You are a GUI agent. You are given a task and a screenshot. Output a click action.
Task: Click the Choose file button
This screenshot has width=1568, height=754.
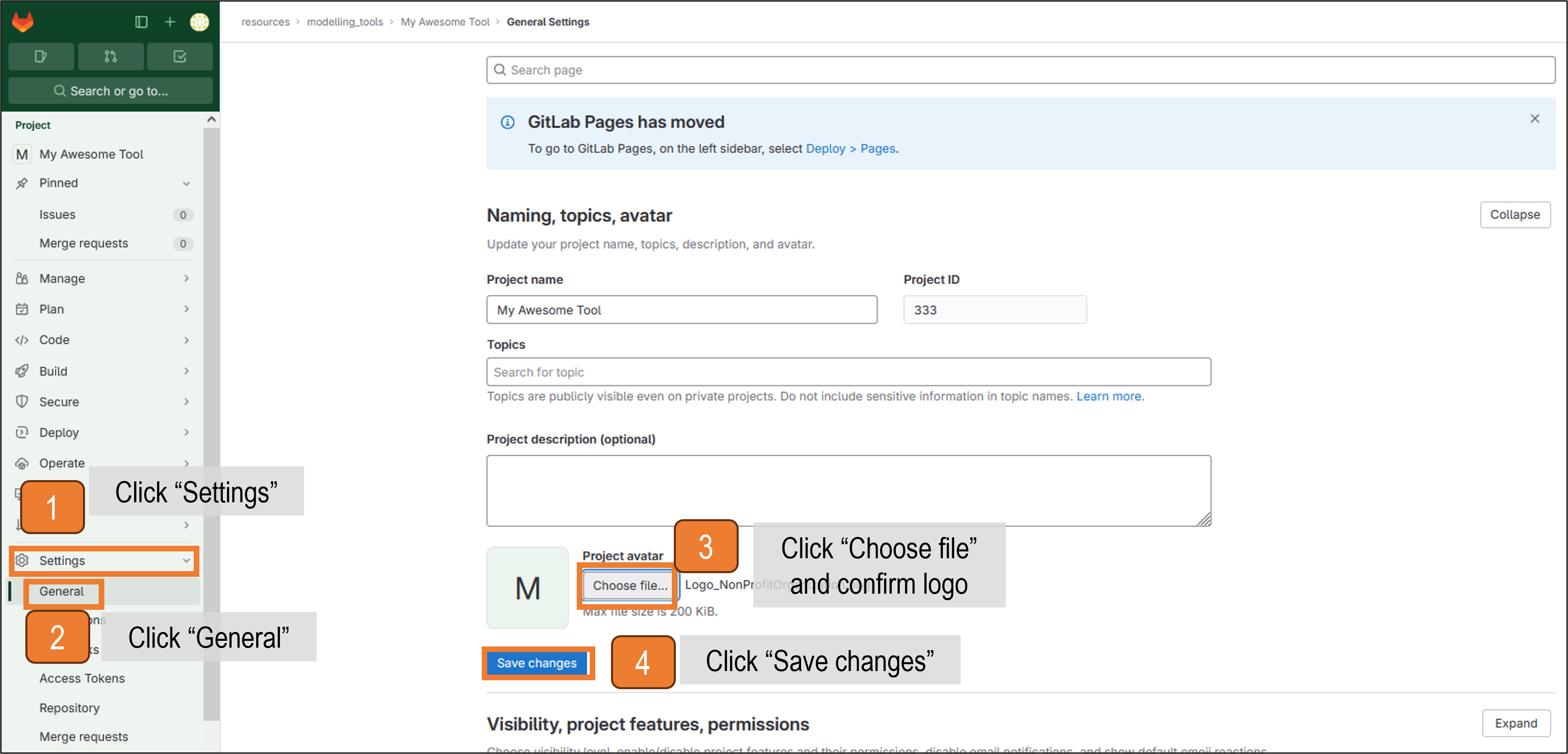(630, 585)
